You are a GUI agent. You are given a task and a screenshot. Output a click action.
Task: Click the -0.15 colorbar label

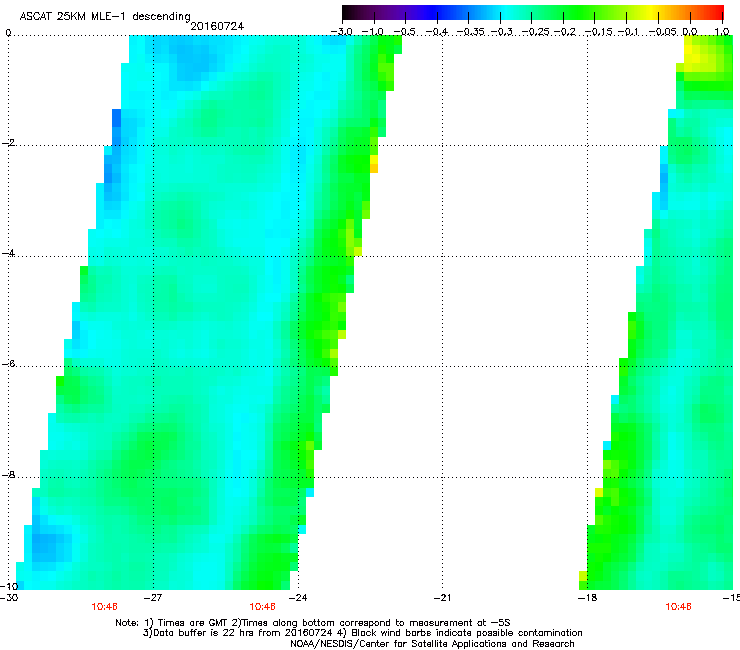coord(598,32)
